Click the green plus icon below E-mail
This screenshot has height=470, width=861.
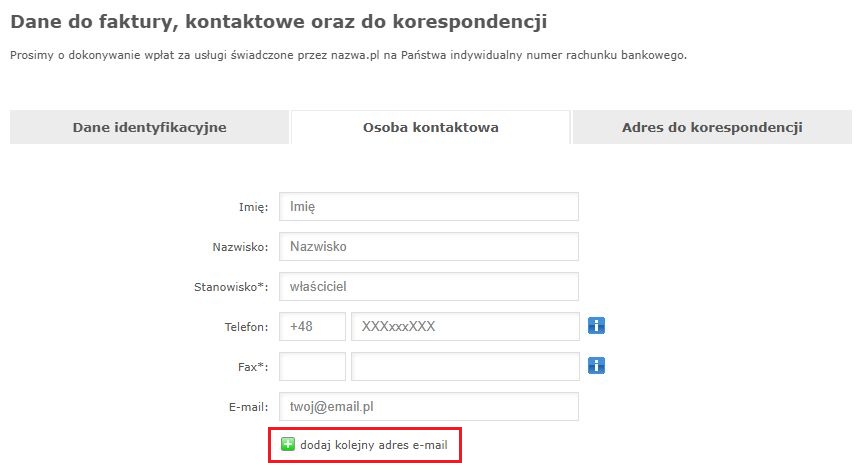click(288, 444)
